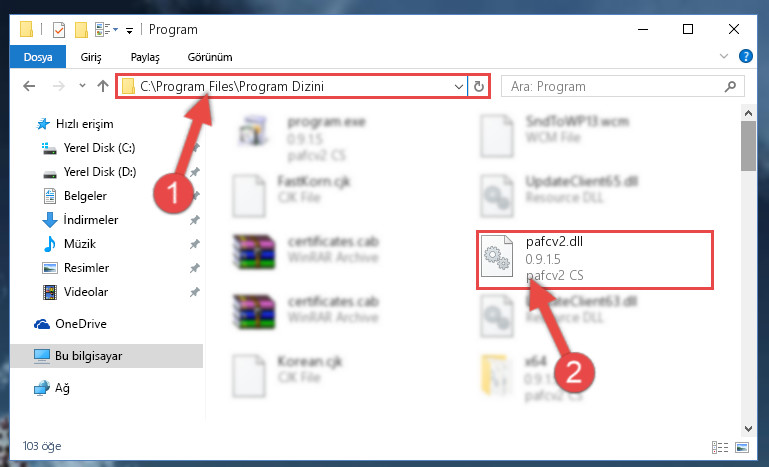Click the vertical scrollbar down arrow
Viewport: 769px width, 467px height.
[748, 428]
